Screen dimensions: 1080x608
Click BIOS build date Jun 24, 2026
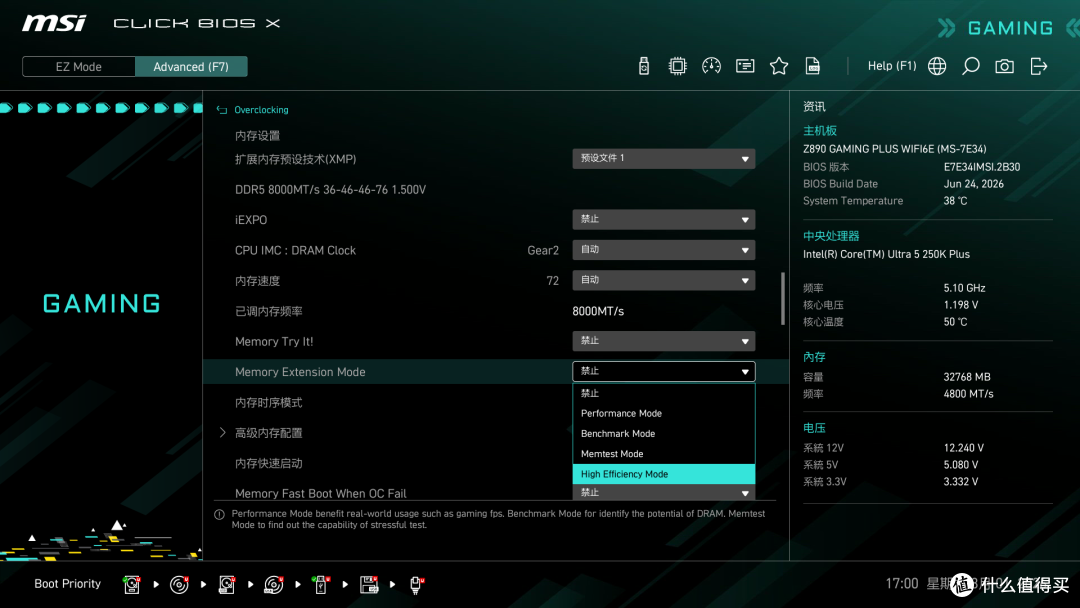pos(974,184)
